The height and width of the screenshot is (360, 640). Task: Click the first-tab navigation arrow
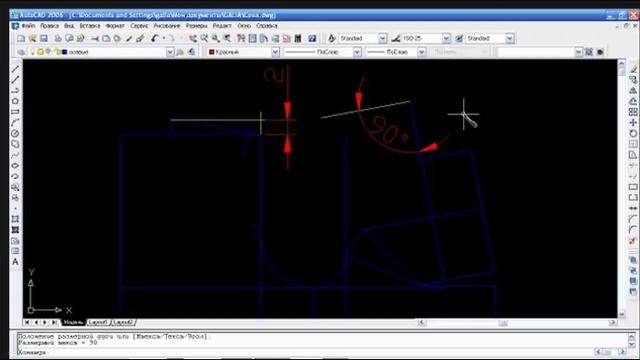pyautogui.click(x=27, y=322)
